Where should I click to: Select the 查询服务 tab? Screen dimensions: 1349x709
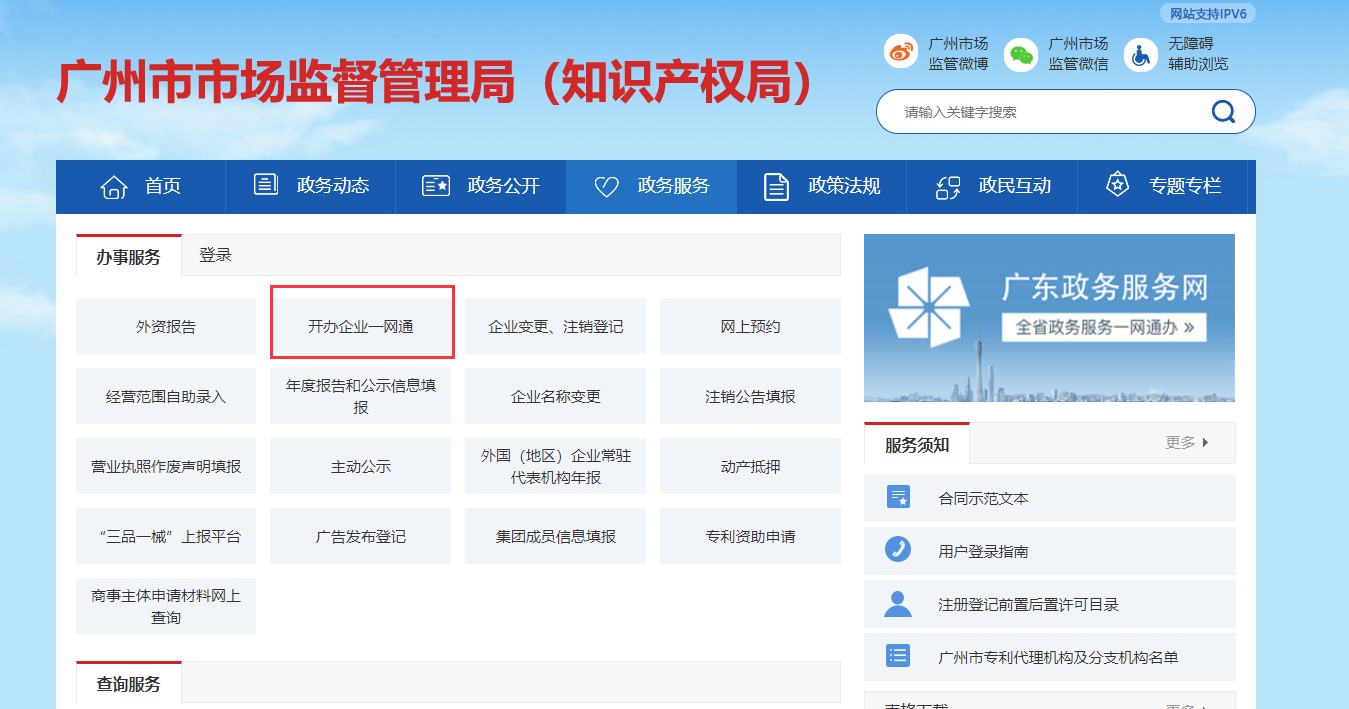tap(128, 684)
